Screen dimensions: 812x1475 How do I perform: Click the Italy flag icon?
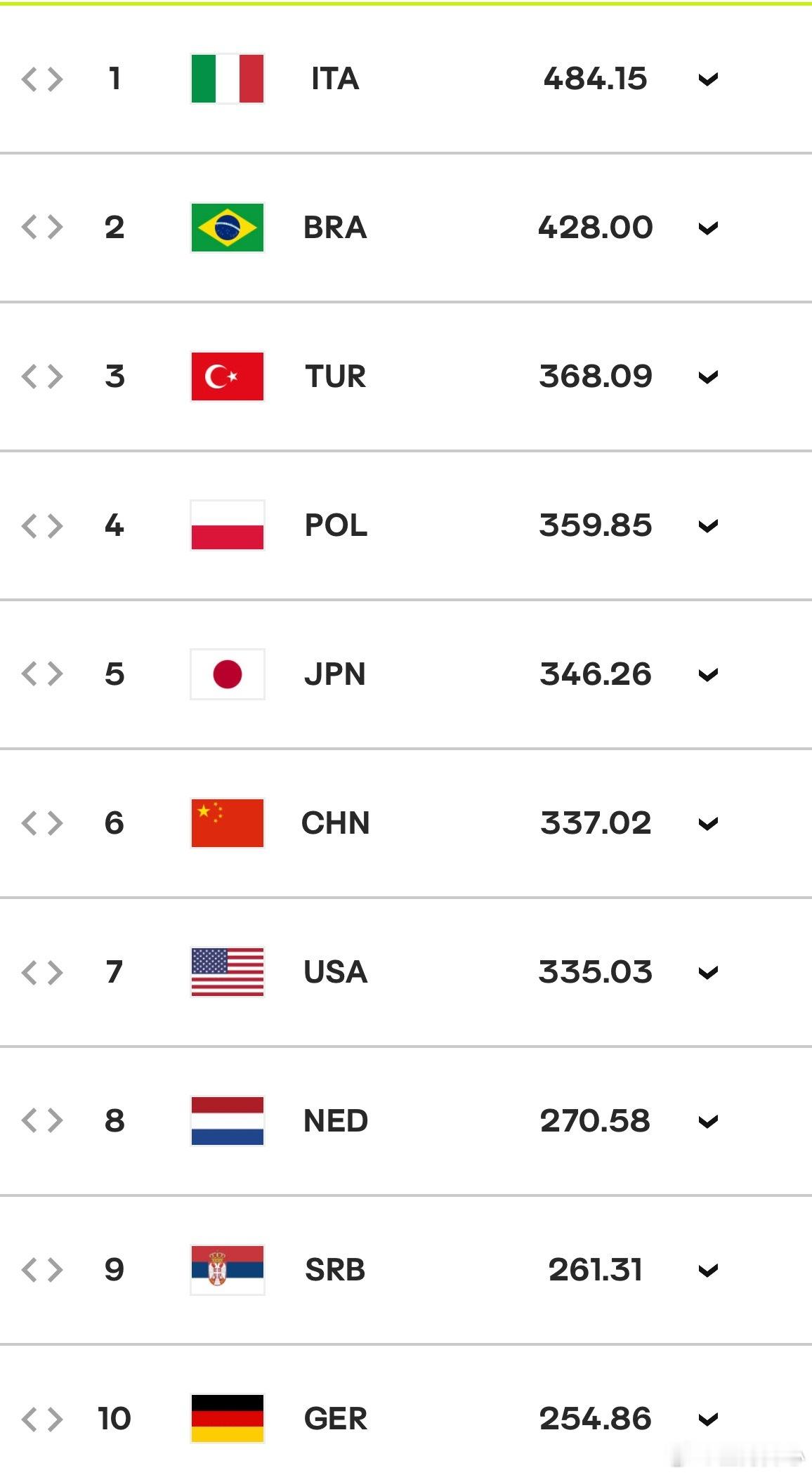pyautogui.click(x=228, y=79)
